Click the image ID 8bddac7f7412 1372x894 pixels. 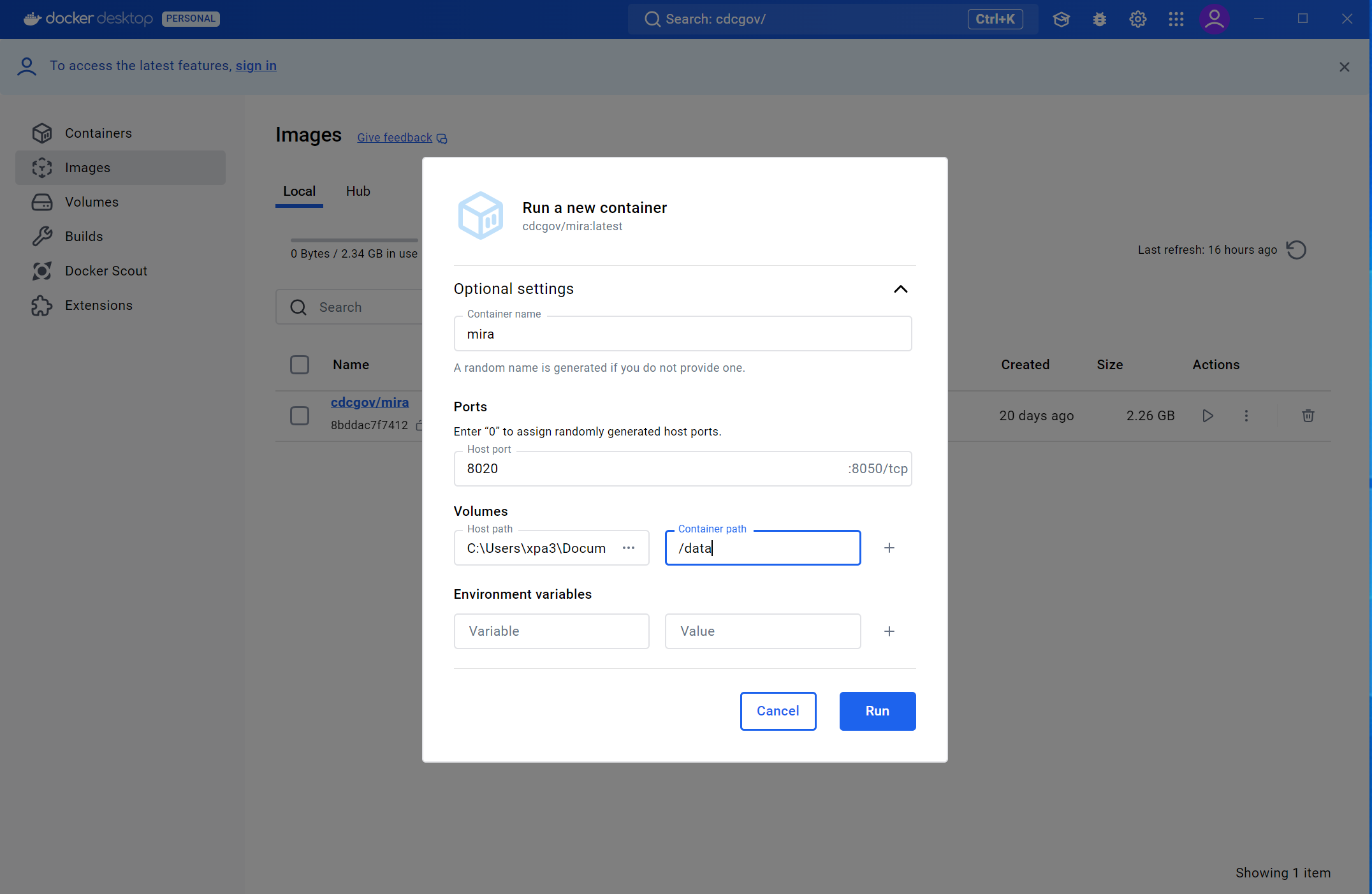369,425
